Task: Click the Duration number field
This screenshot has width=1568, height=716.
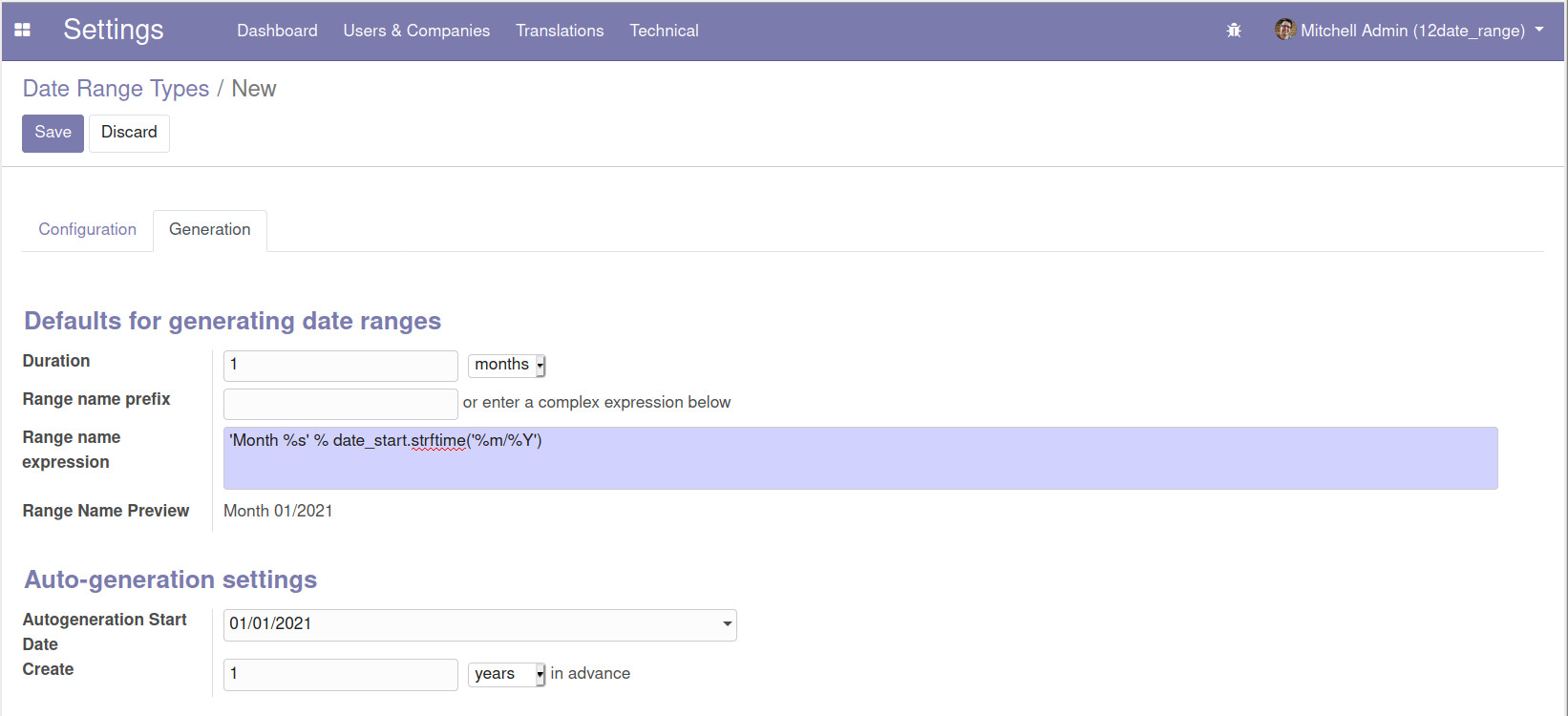Action: tap(341, 365)
